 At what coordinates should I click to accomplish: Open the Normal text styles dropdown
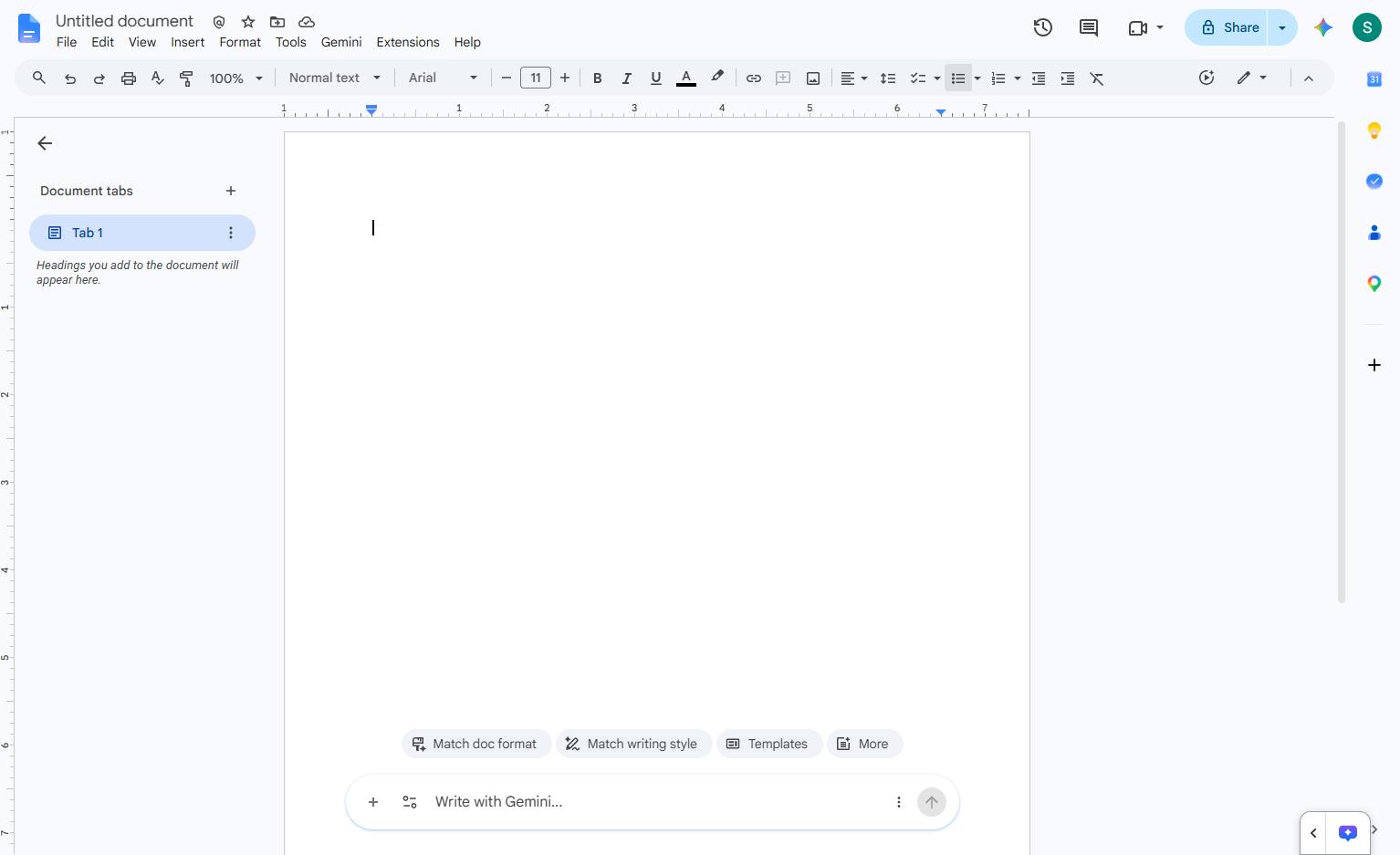pyautogui.click(x=334, y=78)
